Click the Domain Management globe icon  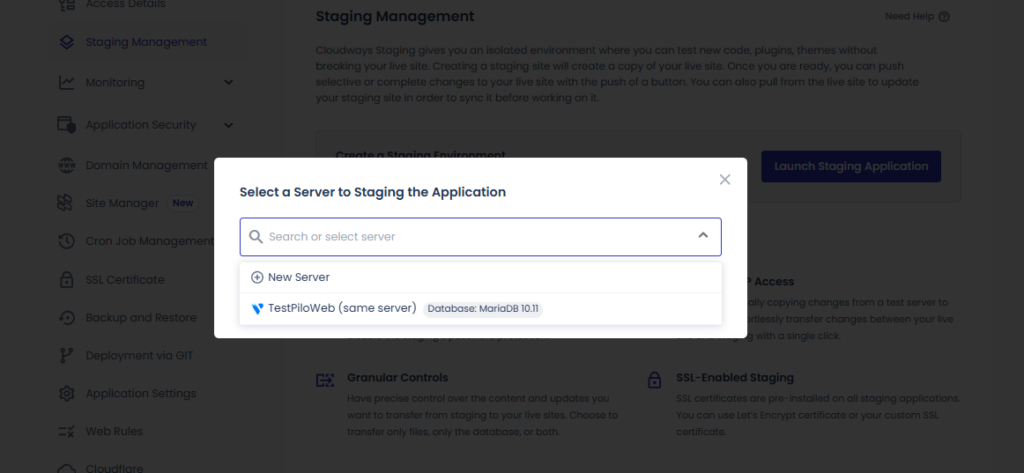click(67, 165)
